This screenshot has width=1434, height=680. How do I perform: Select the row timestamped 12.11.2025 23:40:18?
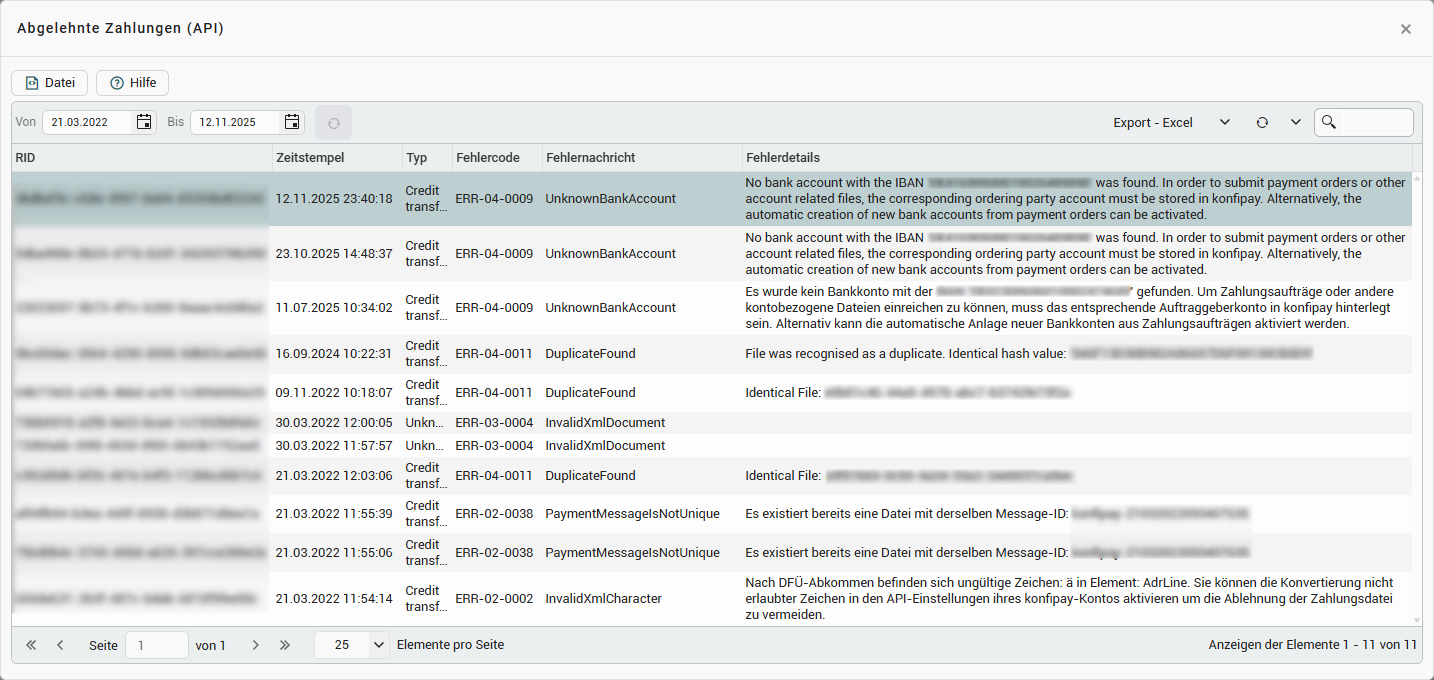(x=712, y=199)
